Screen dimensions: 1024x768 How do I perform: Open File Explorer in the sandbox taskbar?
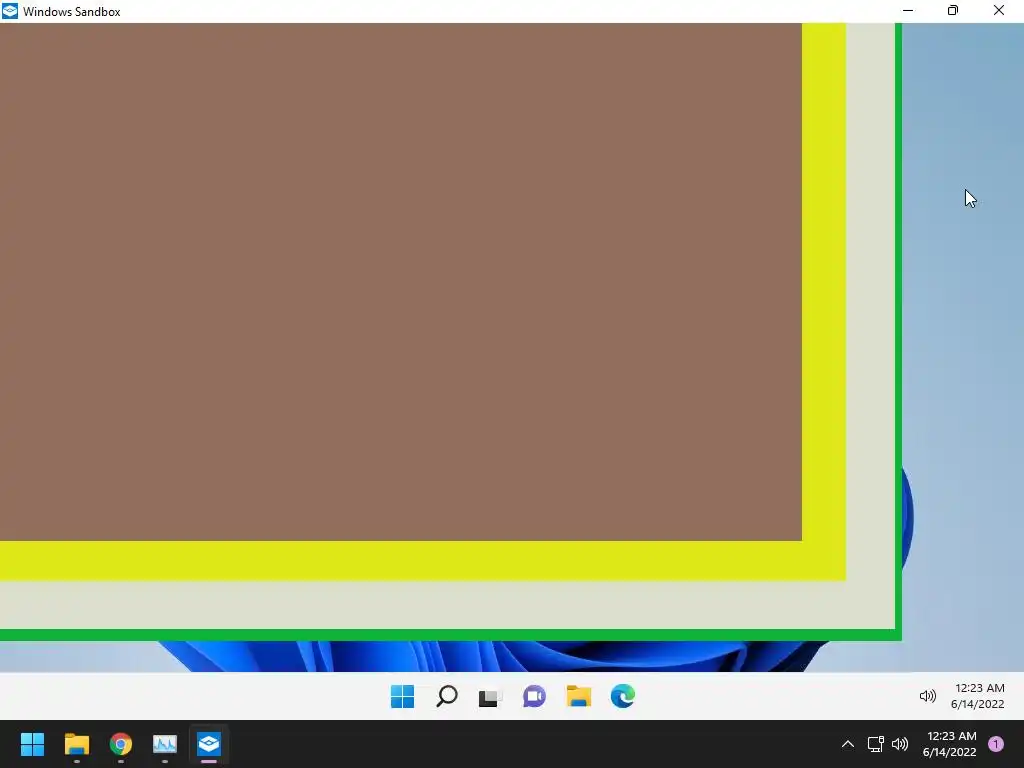pyautogui.click(x=579, y=696)
